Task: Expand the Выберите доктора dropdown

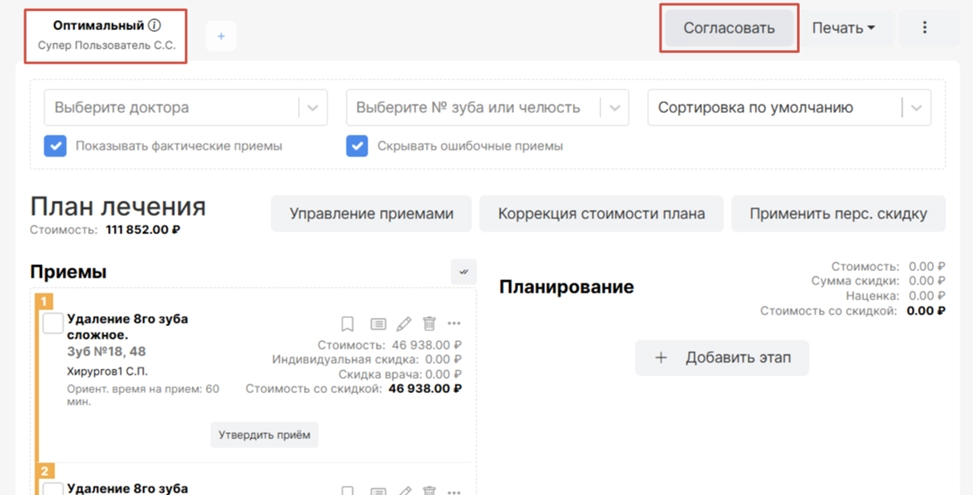Action: (312, 108)
